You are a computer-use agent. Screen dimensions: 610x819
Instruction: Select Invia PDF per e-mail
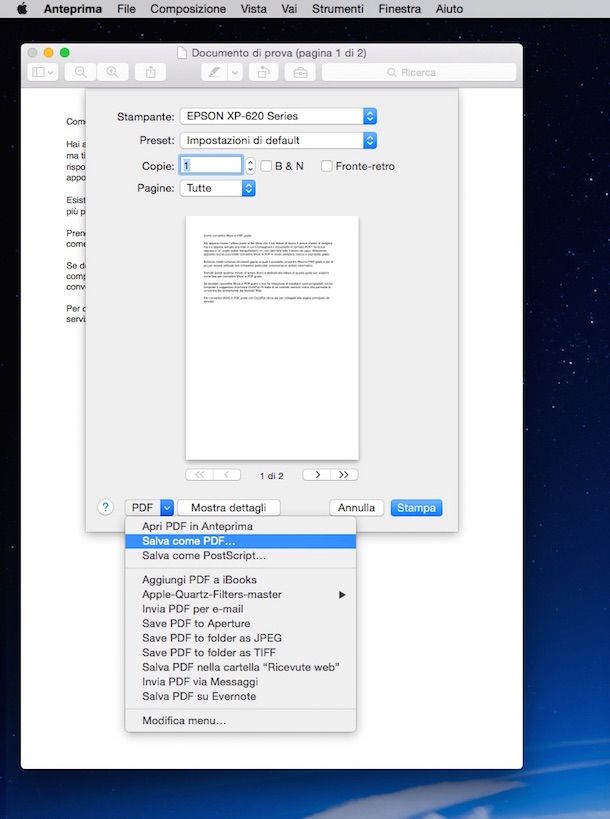pos(192,609)
